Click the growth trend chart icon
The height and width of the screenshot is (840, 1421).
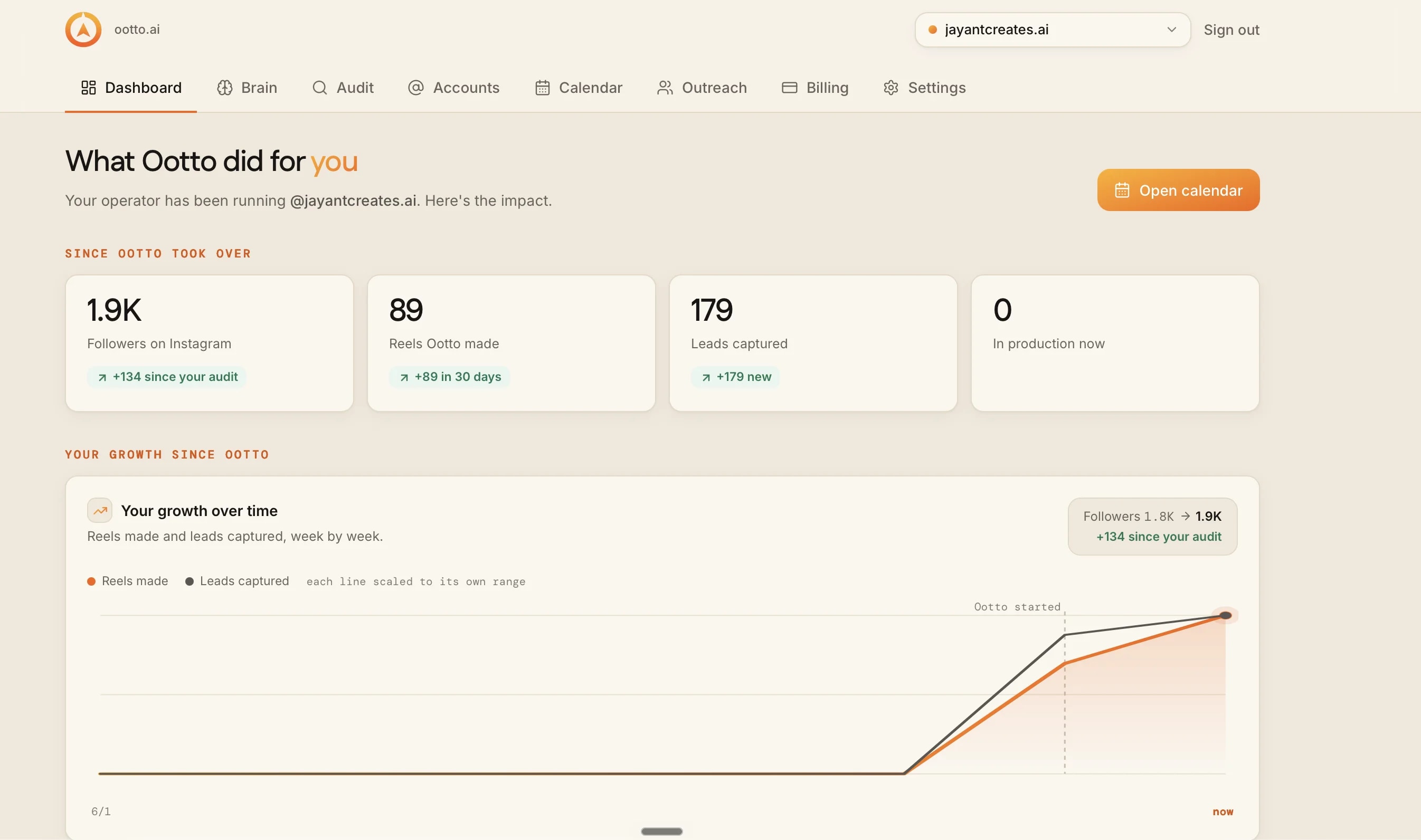point(100,511)
